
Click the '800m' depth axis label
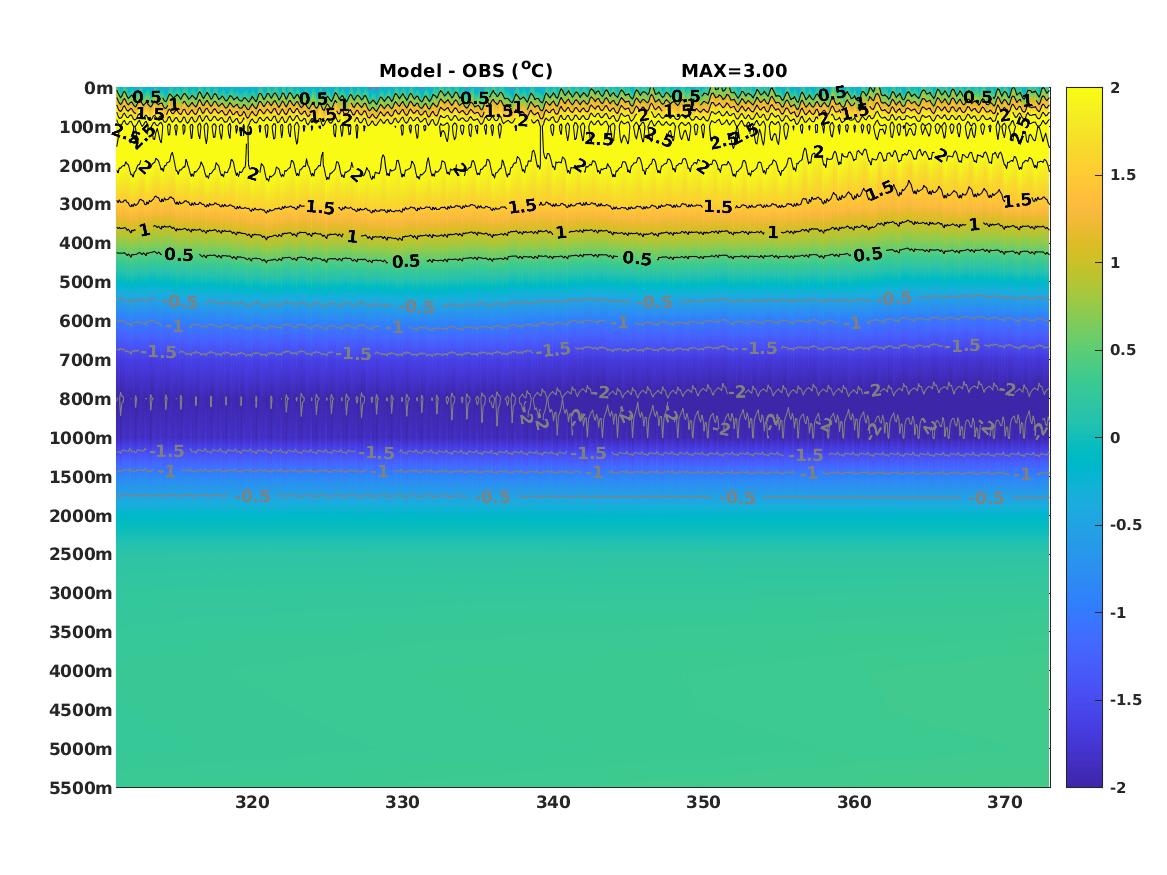click(86, 399)
